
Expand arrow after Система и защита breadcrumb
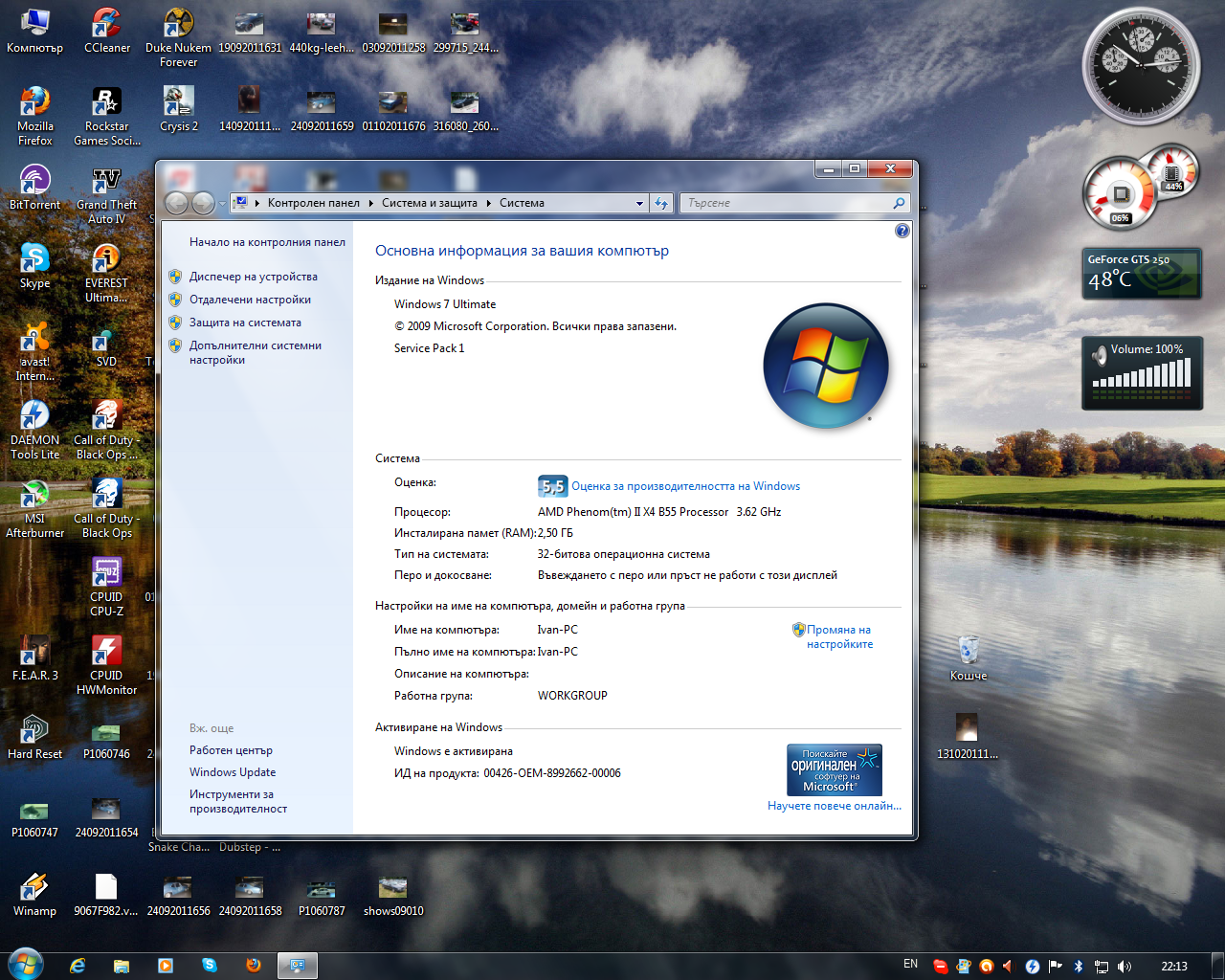click(x=488, y=203)
